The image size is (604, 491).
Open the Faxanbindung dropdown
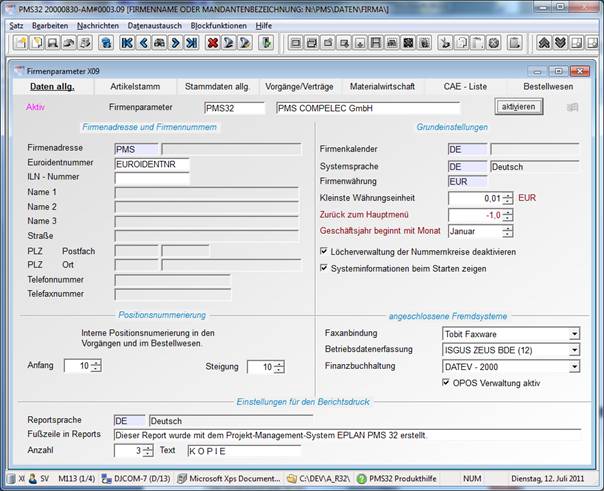coord(574,334)
